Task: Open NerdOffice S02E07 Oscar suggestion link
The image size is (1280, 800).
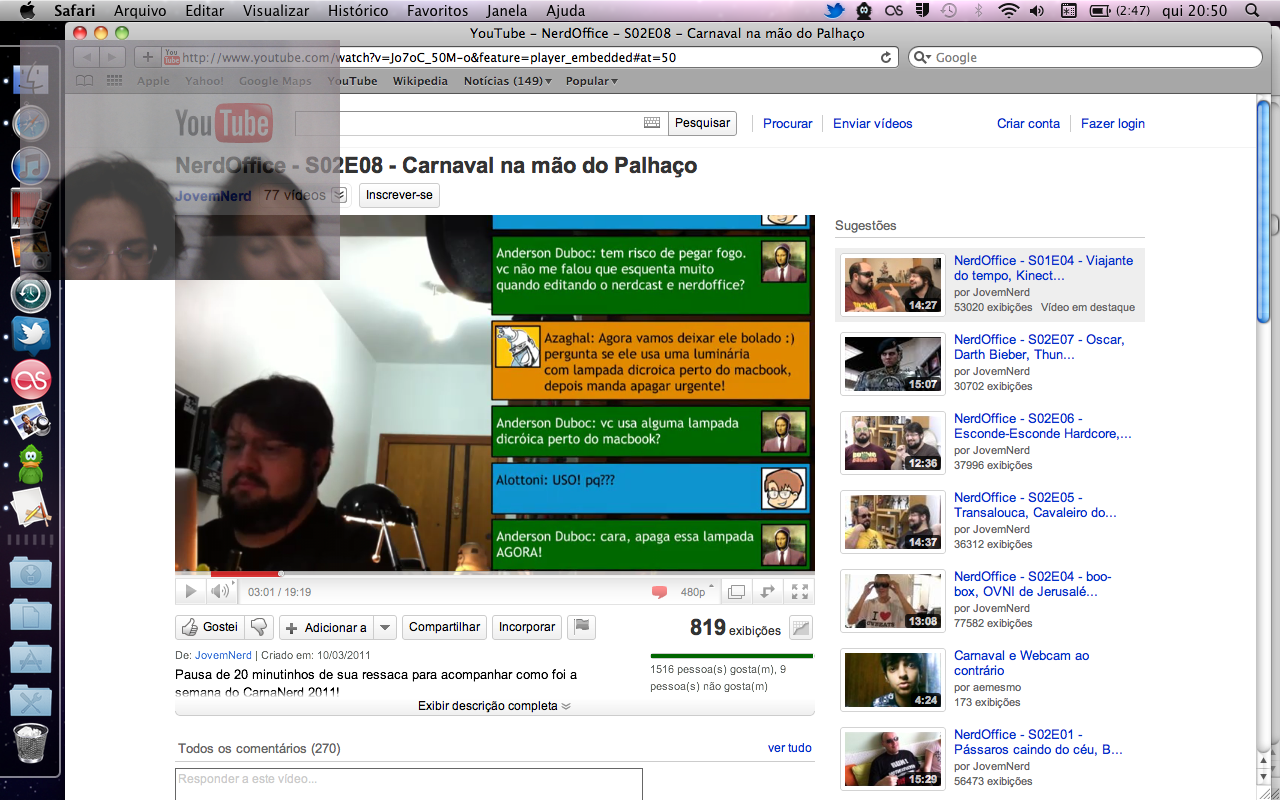Action: pyautogui.click(x=1039, y=347)
